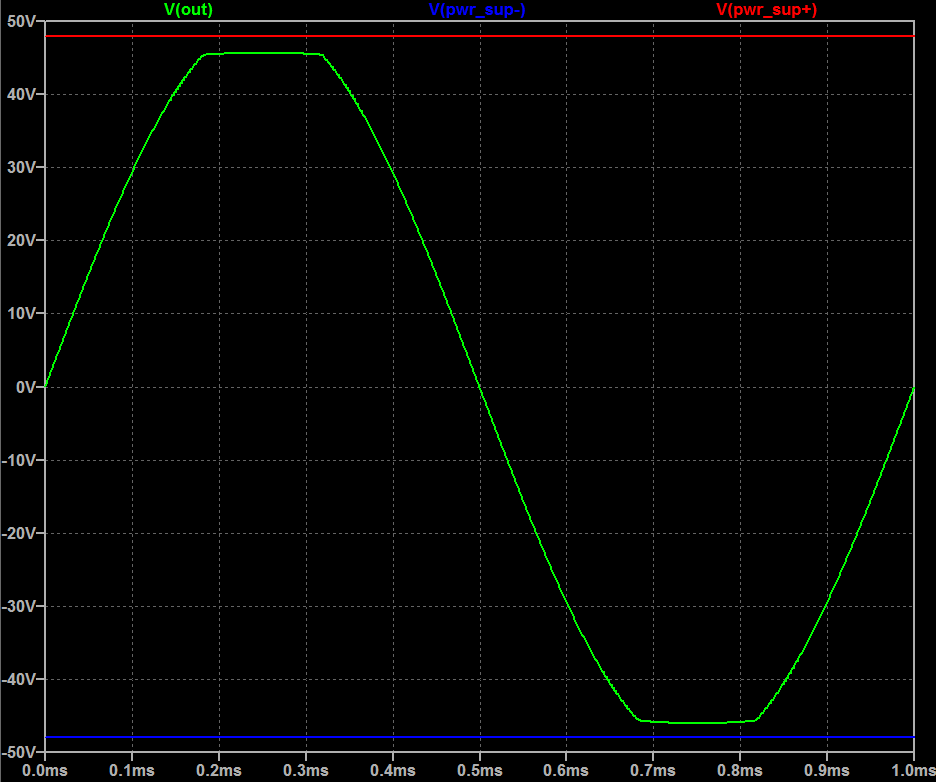
Task: Click the 0.0ms label on the time axis
Action: tap(45, 771)
